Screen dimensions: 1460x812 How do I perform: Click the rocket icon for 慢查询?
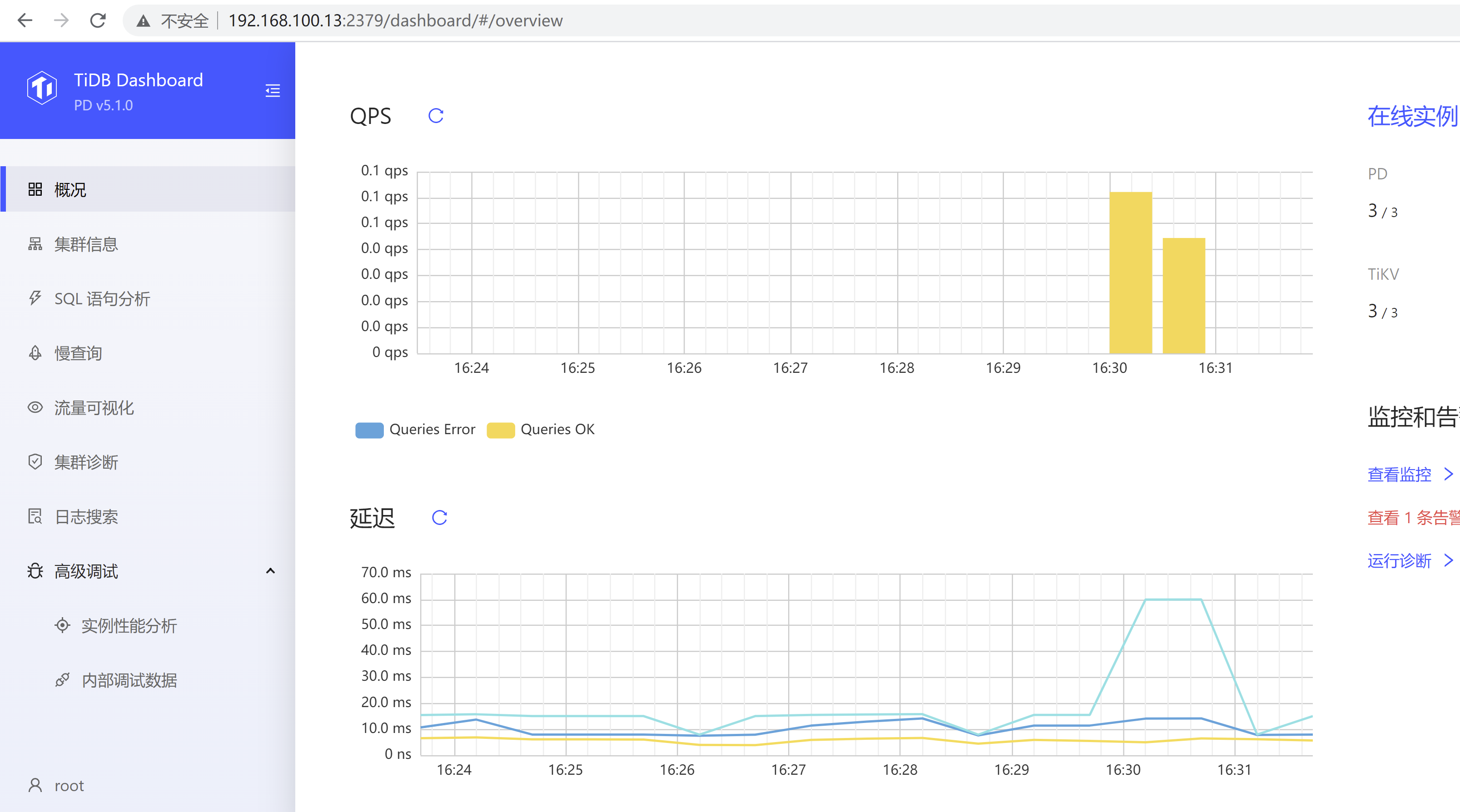pos(35,352)
